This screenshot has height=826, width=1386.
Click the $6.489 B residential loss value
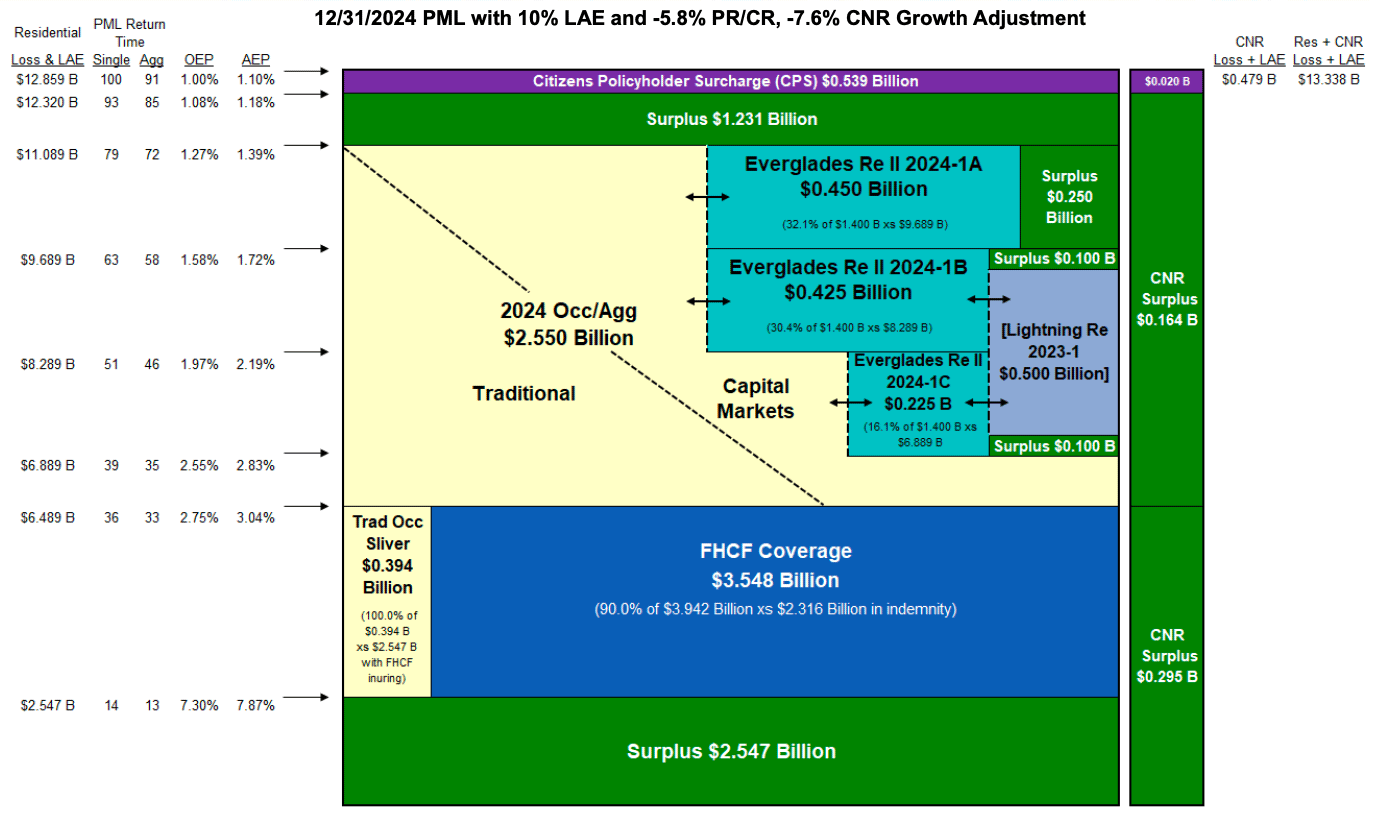[47, 517]
